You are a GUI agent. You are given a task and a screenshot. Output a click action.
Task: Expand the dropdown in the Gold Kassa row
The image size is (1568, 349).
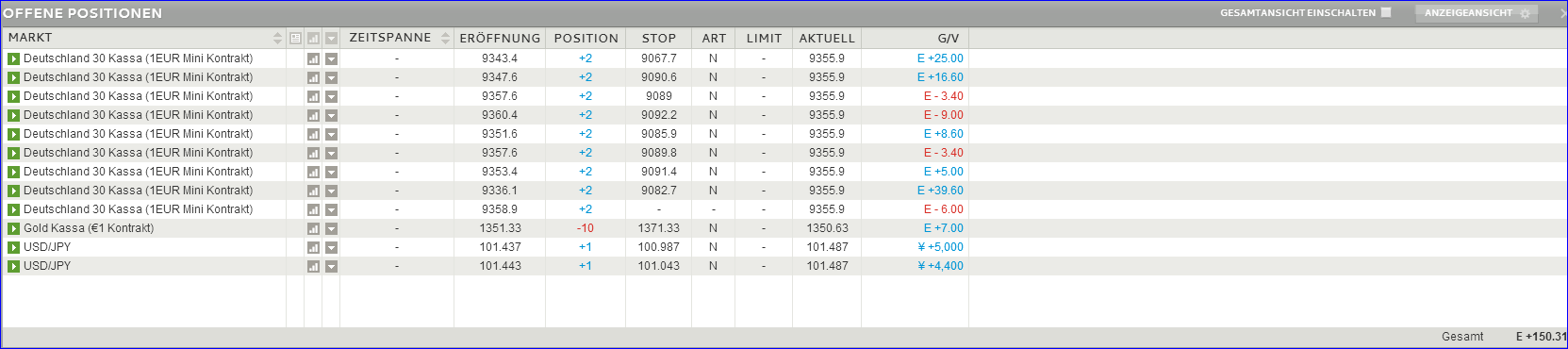click(331, 228)
